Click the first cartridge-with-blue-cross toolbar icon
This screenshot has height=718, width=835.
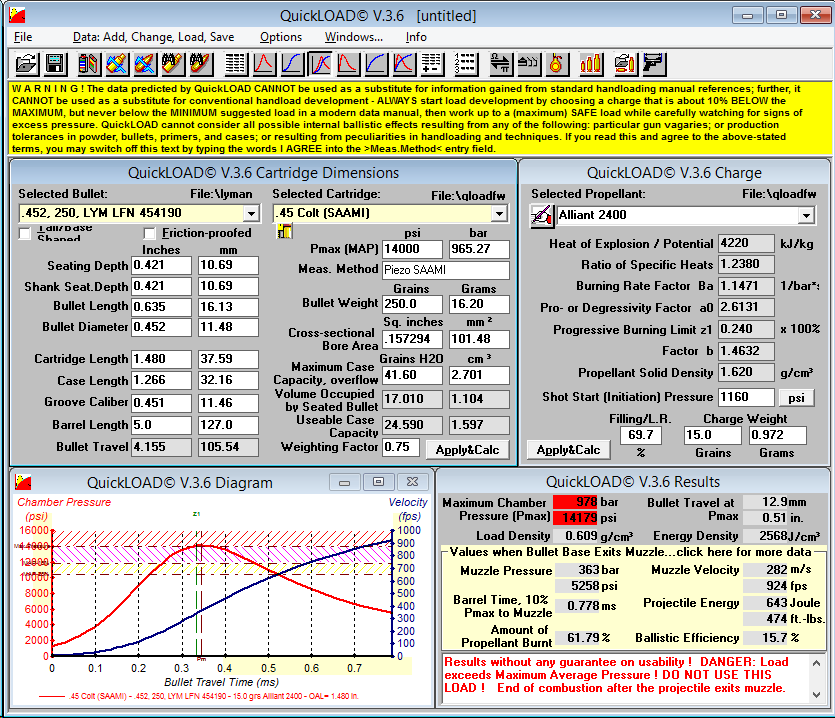[x=117, y=64]
